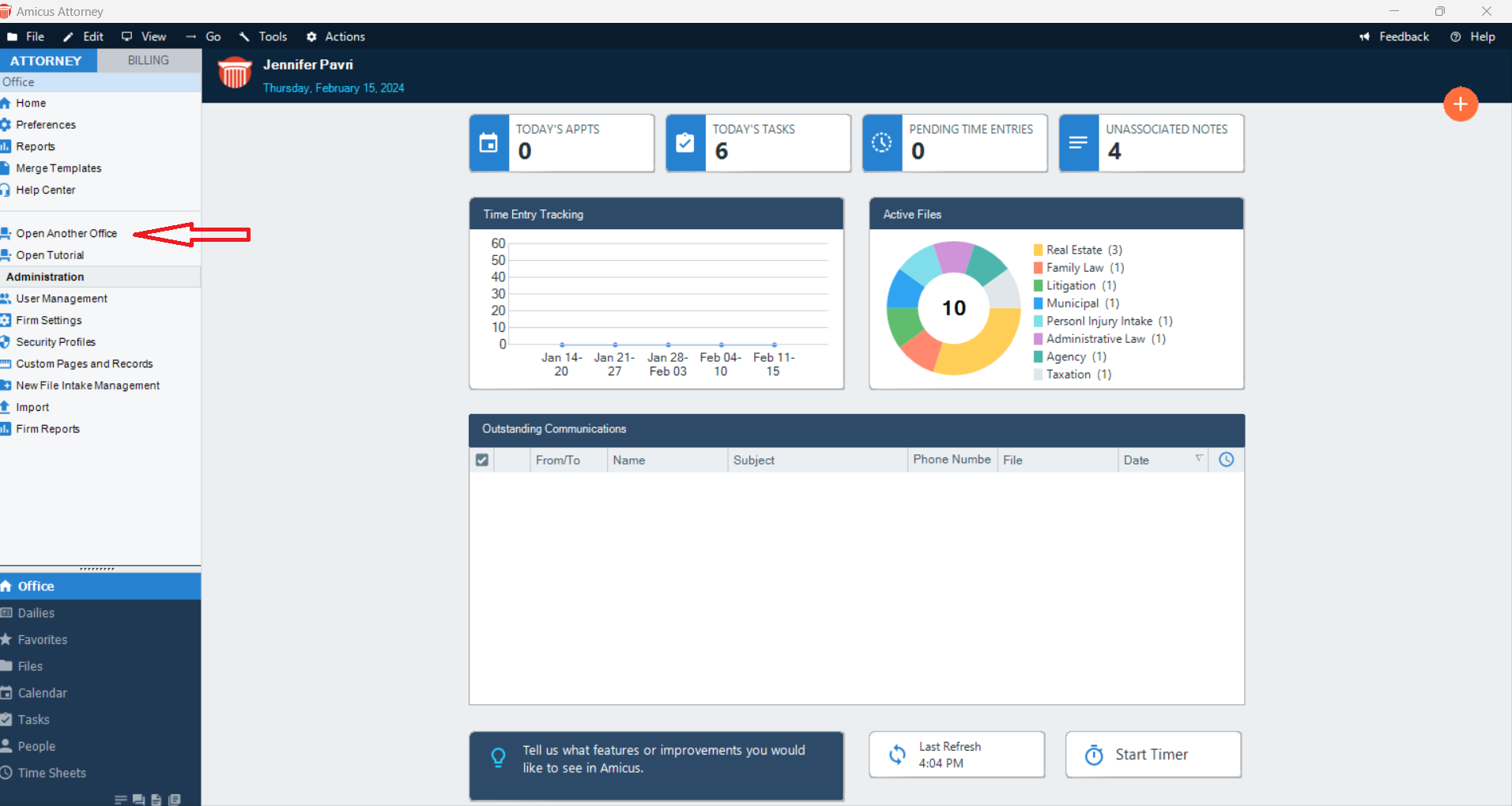Screen dimensions: 1512x806
Task: Sort by Subject column header
Action: (817, 460)
